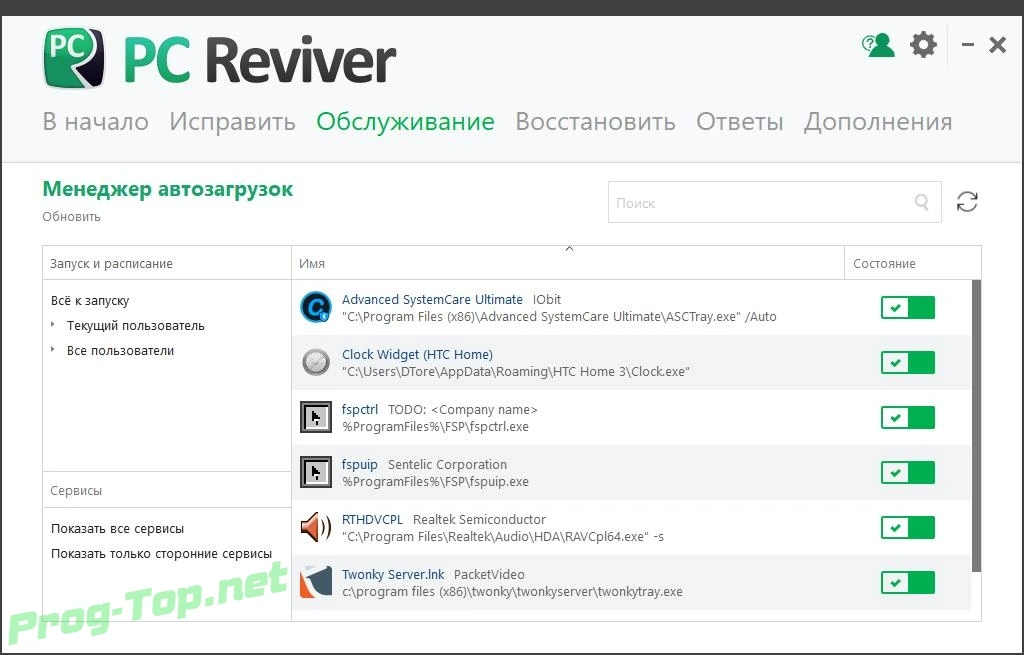Image resolution: width=1024 pixels, height=655 pixels.
Task: Click the Менеджер автозагрузок heading
Action: pos(168,189)
